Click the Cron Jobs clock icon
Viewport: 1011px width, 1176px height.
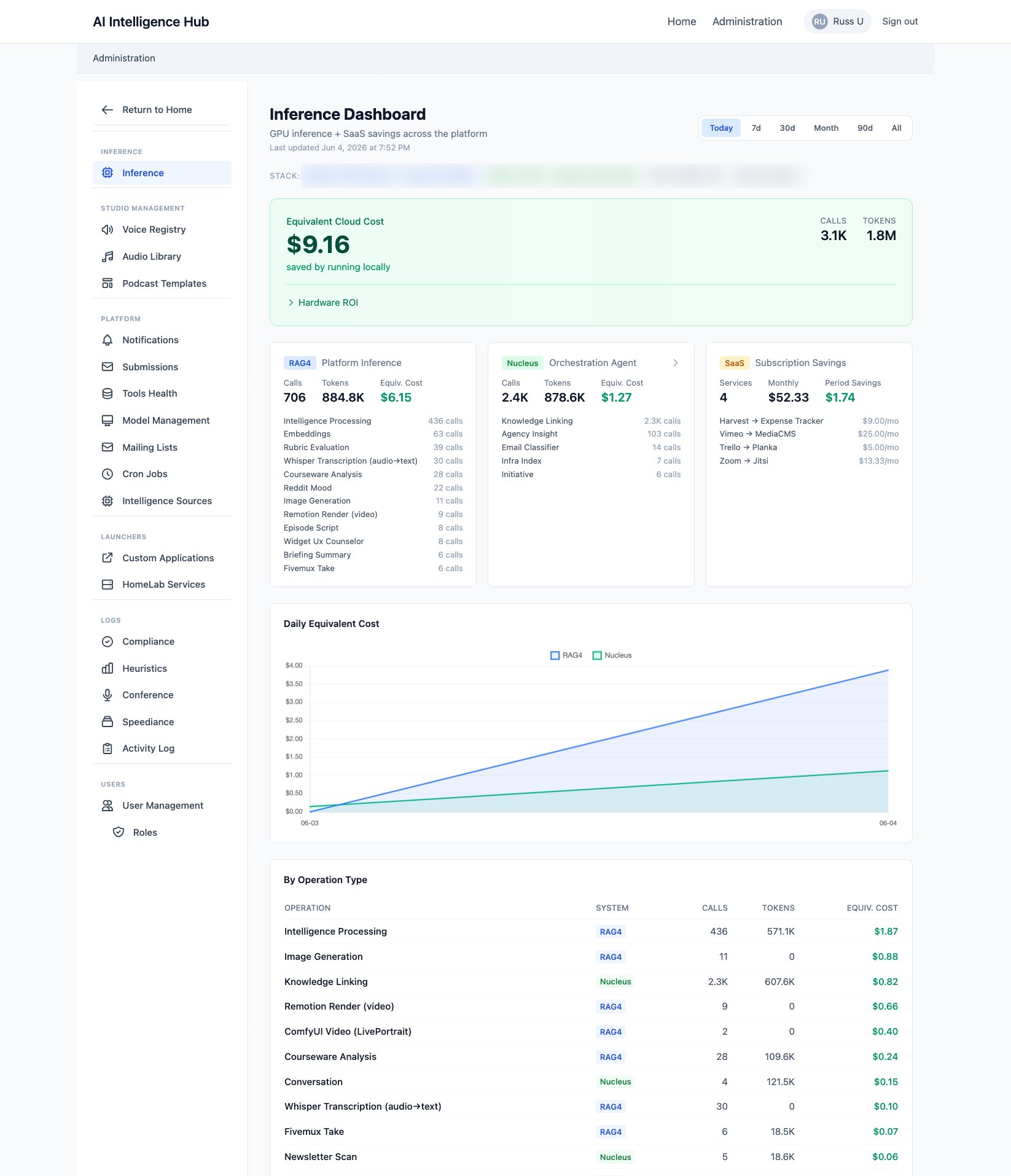107,474
